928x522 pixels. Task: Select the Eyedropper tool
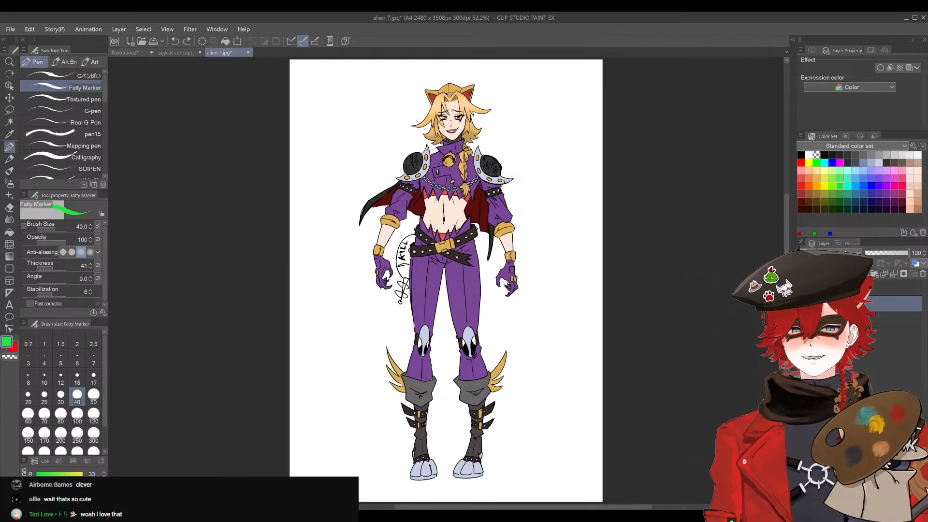[9, 134]
